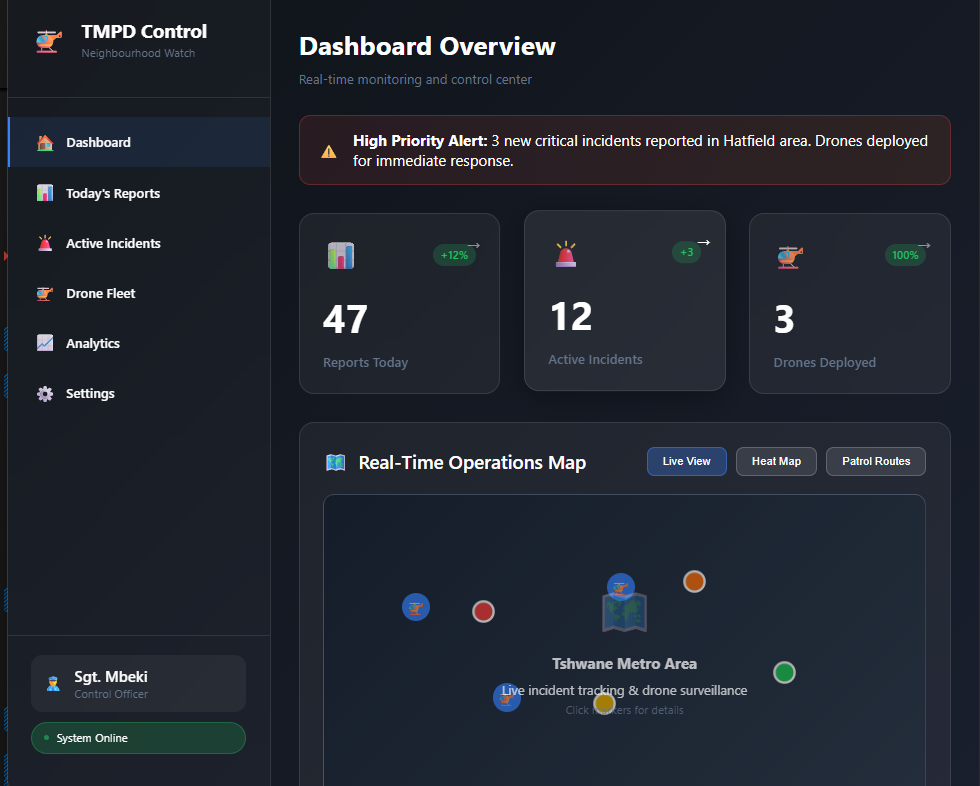Click the Settings gear icon
This screenshot has height=786, width=980.
click(x=45, y=393)
